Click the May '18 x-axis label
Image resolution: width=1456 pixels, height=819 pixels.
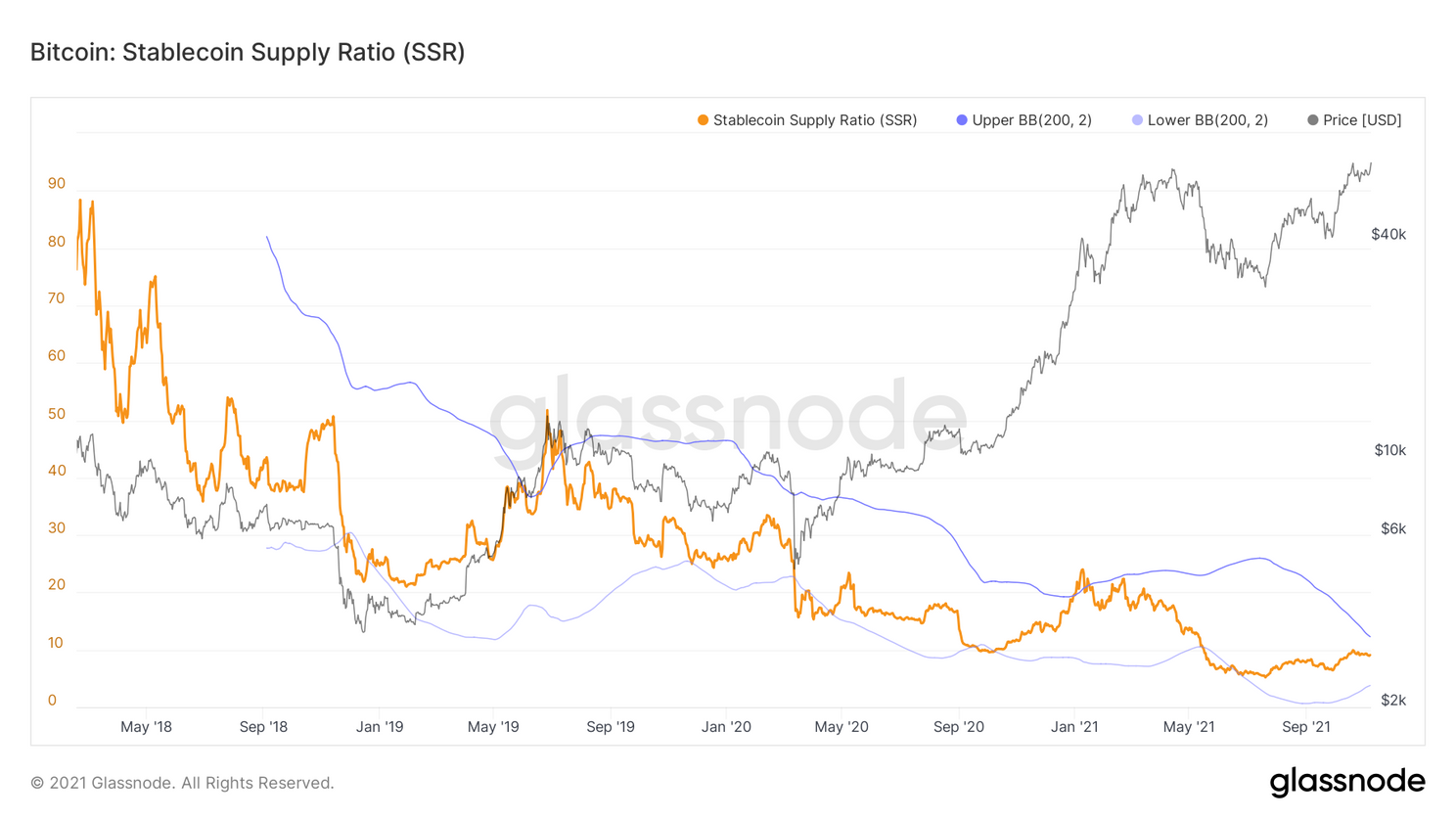point(146,727)
